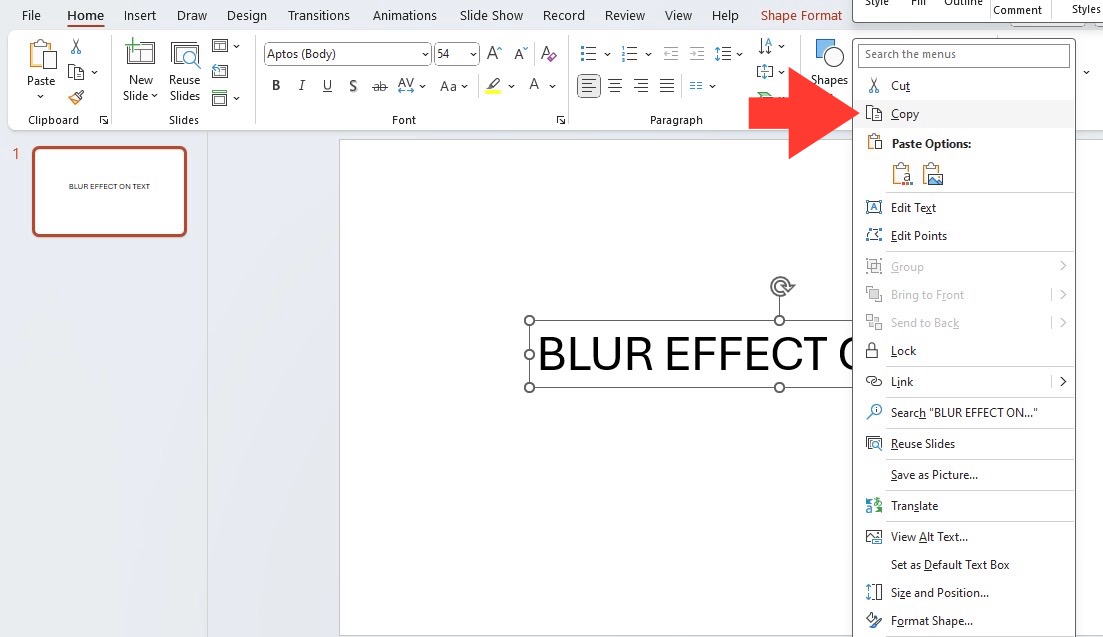Select slide 1 thumbnail
The width and height of the screenshot is (1103, 637).
(109, 191)
